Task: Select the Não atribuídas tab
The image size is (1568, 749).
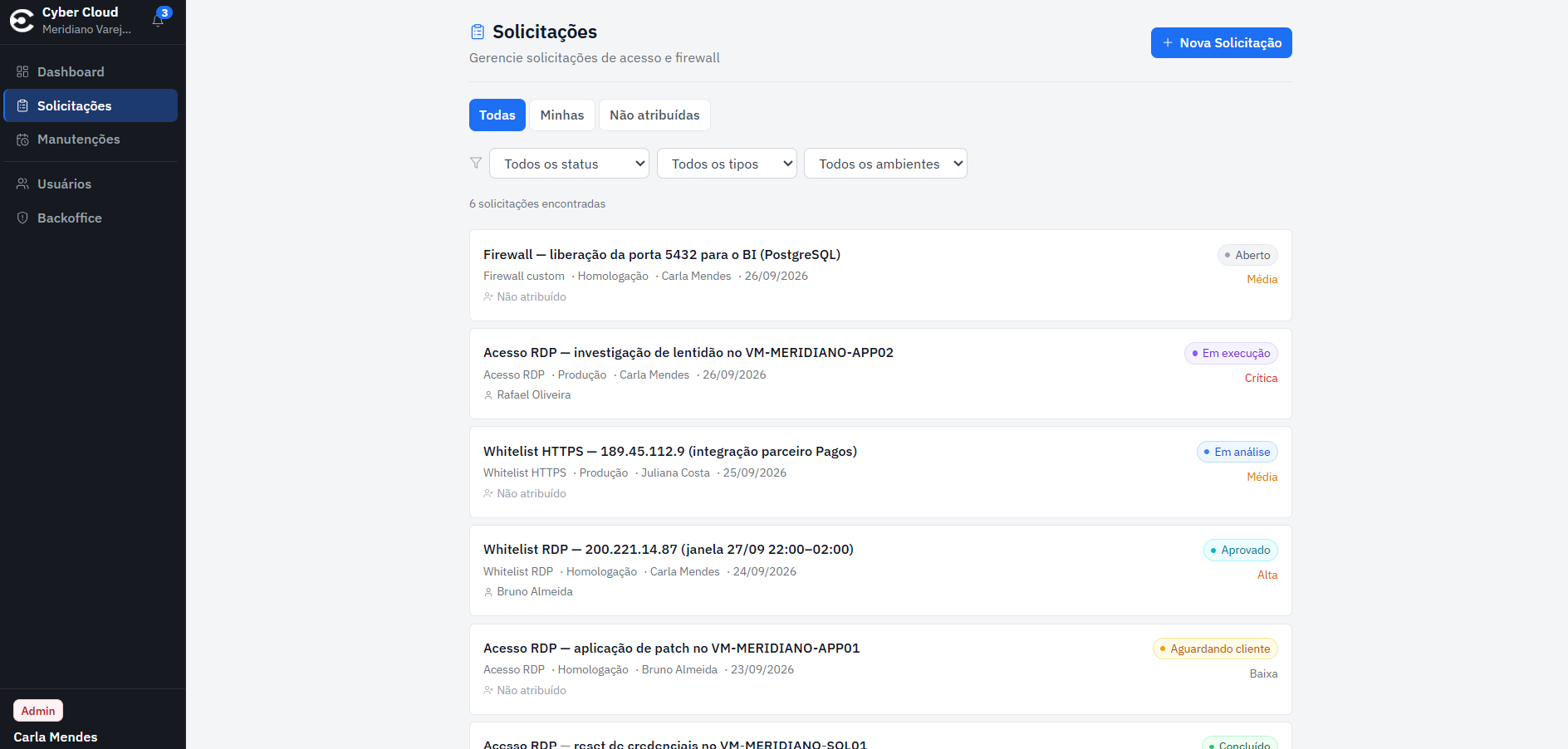Action: click(x=654, y=115)
